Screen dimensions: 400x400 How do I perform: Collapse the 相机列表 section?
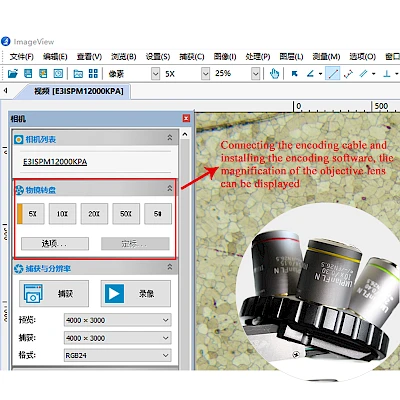(x=170, y=137)
